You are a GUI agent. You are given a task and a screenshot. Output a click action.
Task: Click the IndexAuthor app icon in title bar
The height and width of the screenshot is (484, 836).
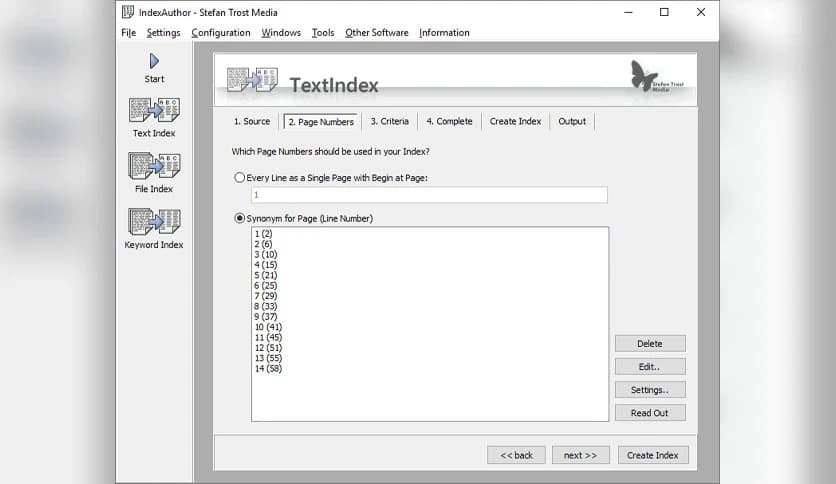coord(127,12)
